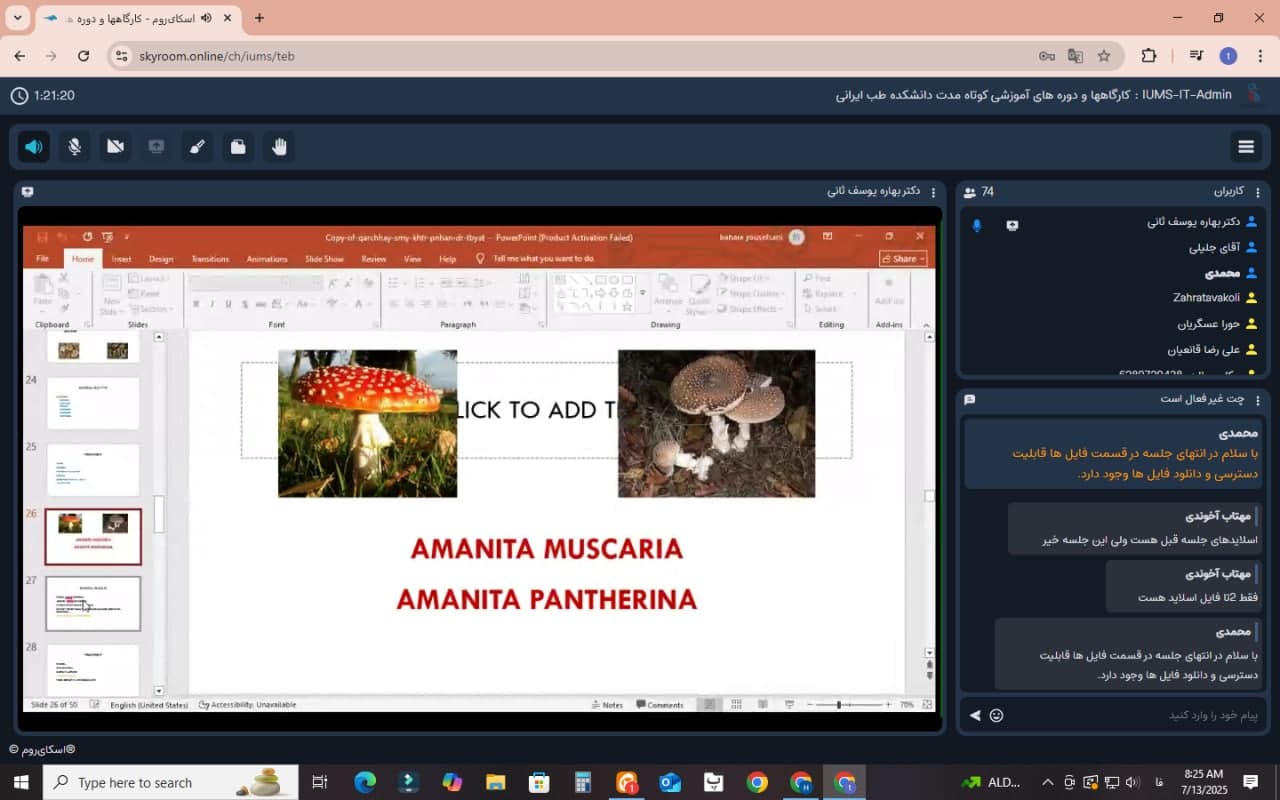Open a new browser tab
Screen dimensions: 1280x800
pyautogui.click(x=259, y=18)
